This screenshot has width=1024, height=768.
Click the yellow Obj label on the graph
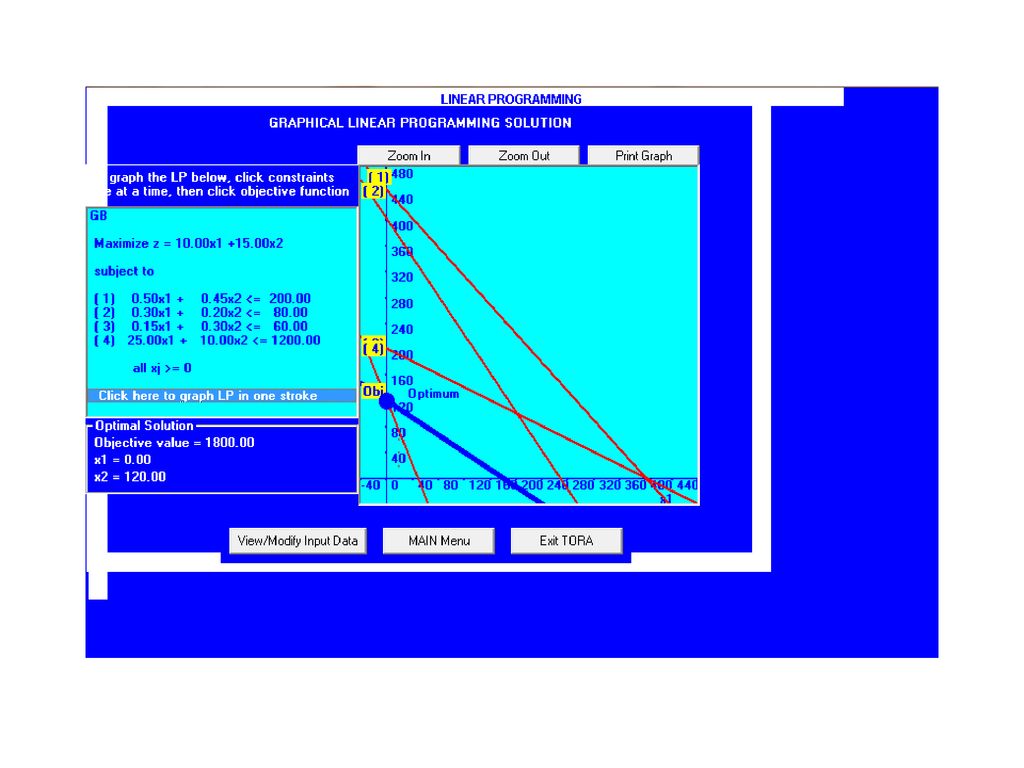(372, 391)
